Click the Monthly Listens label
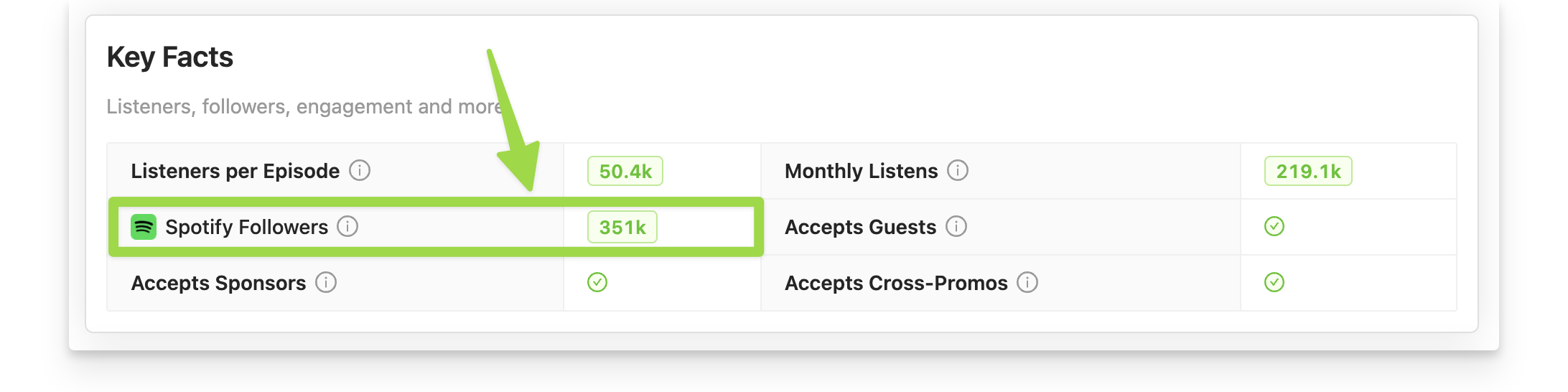This screenshot has width=1568, height=392. tap(861, 172)
